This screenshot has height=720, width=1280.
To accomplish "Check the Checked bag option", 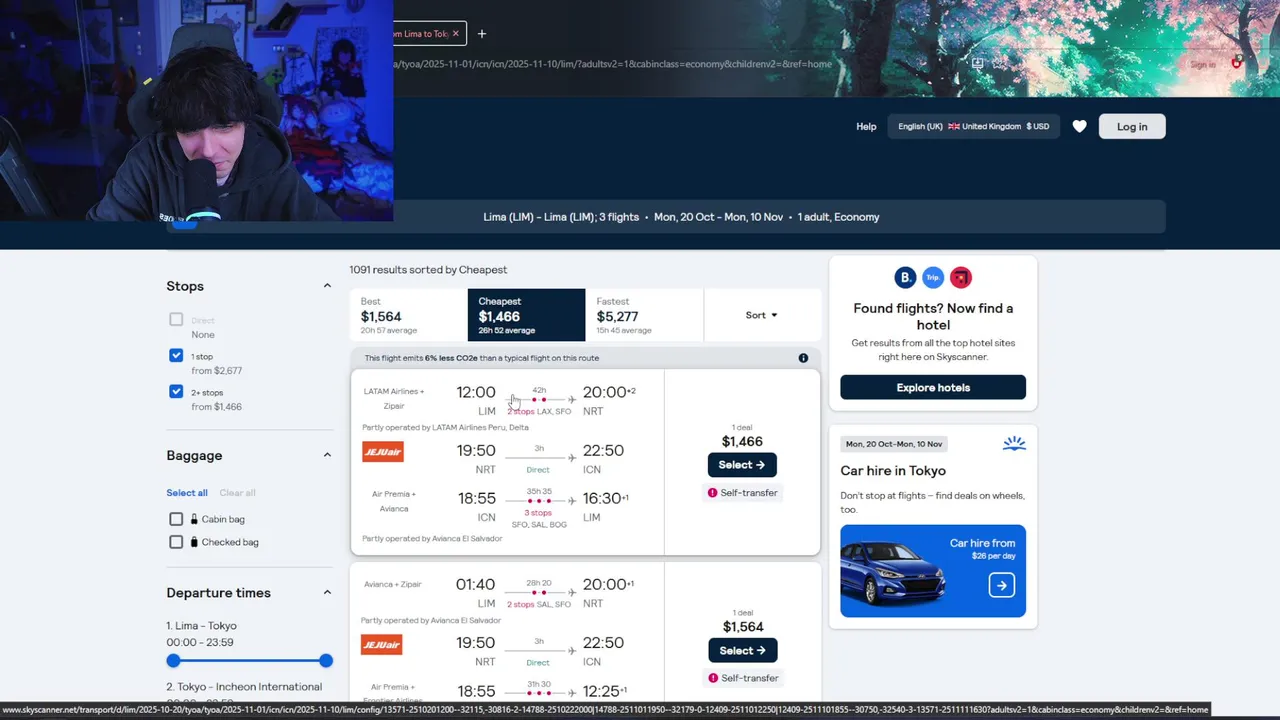I will click(176, 542).
